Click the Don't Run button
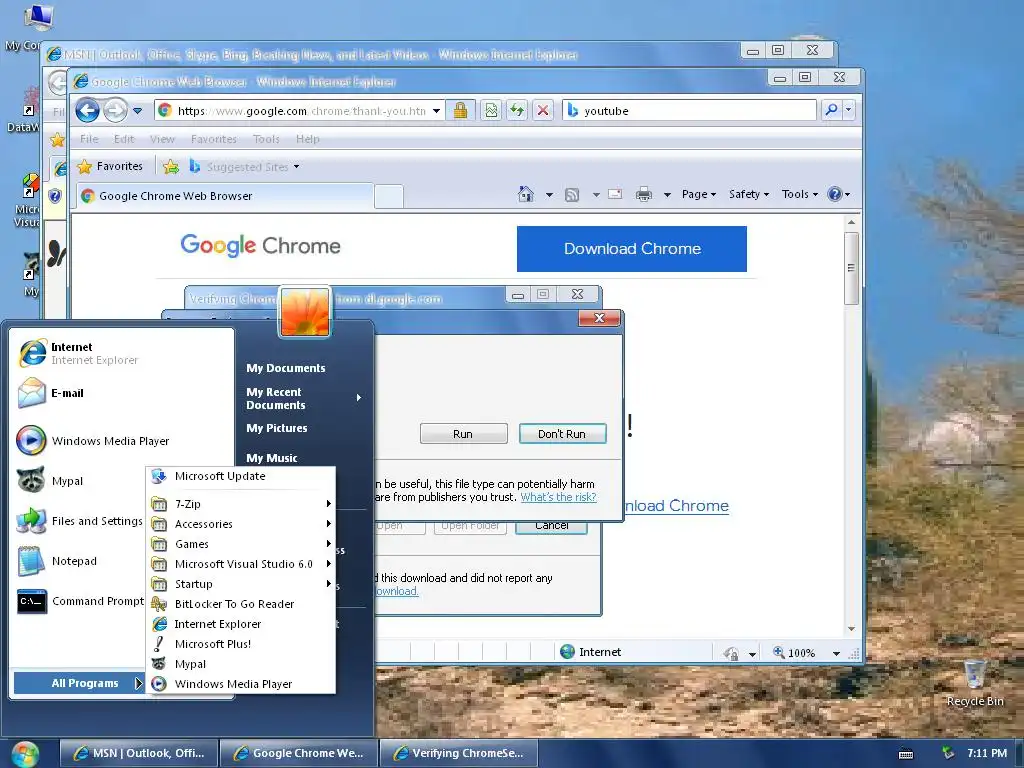 tap(562, 434)
